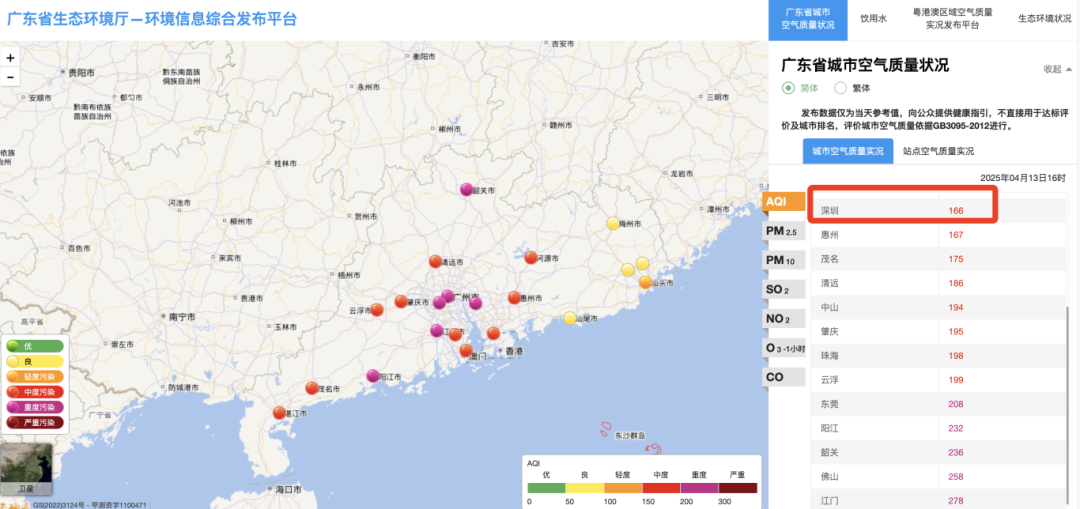This screenshot has width=1080, height=509.
Task: Click the 阳江 row in city list
Action: pos(939,428)
